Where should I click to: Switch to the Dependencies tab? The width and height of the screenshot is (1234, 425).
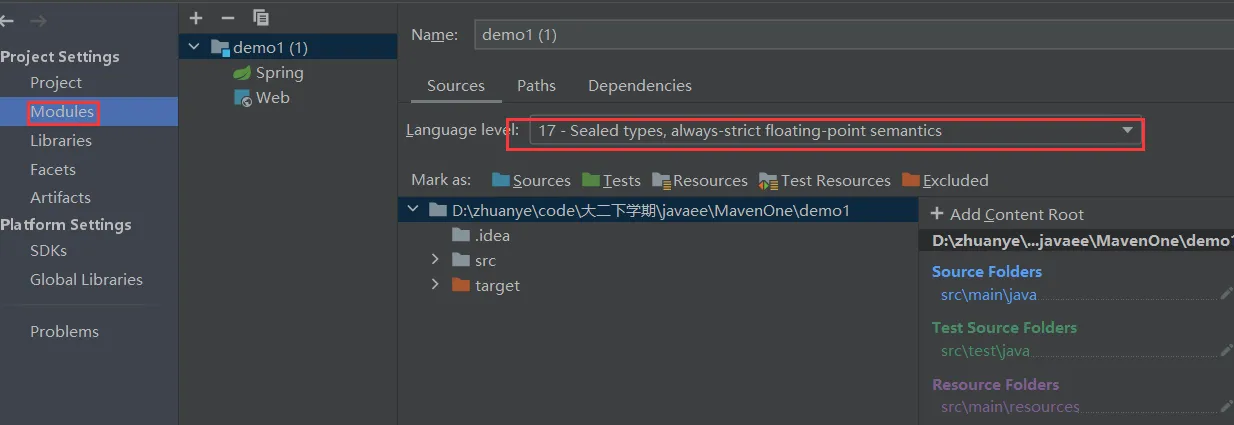tap(639, 86)
